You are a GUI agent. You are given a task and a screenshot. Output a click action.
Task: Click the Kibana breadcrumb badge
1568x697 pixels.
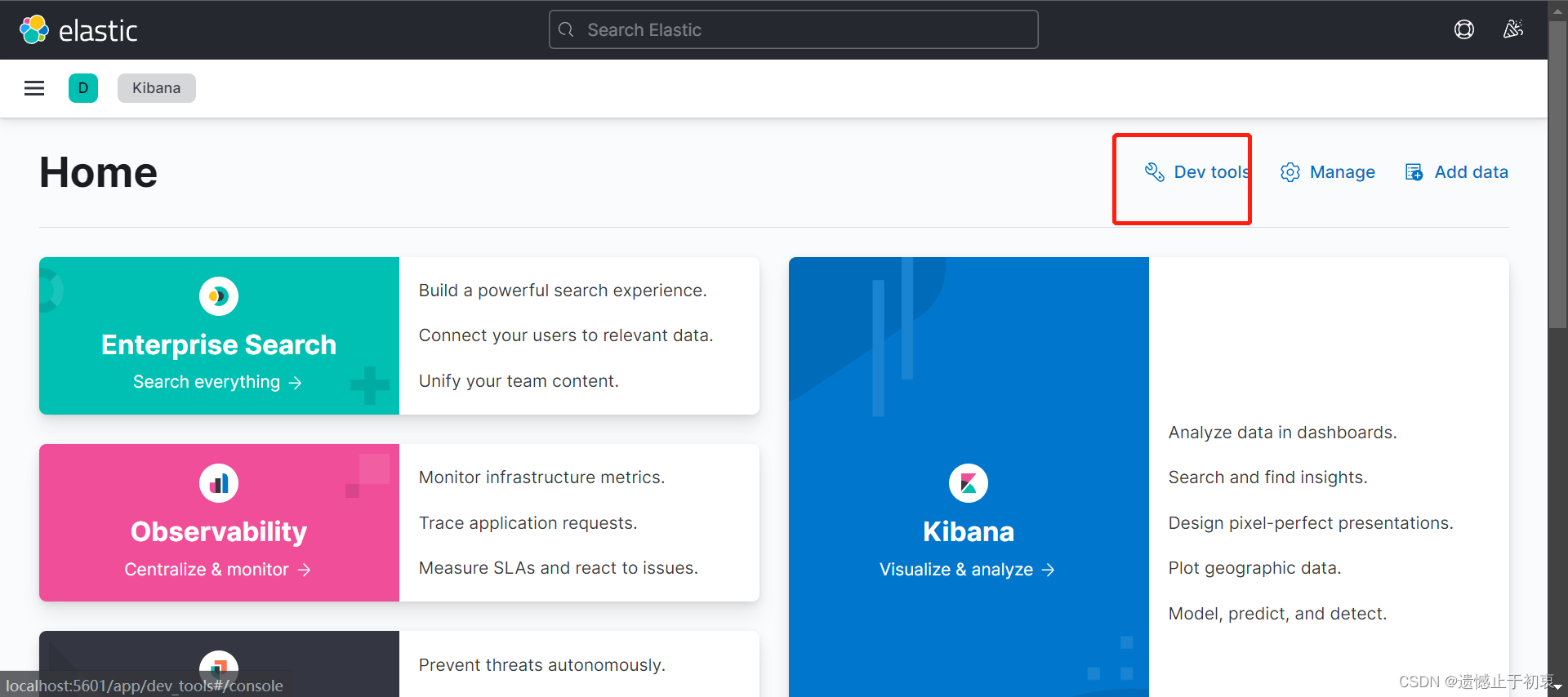click(x=157, y=88)
